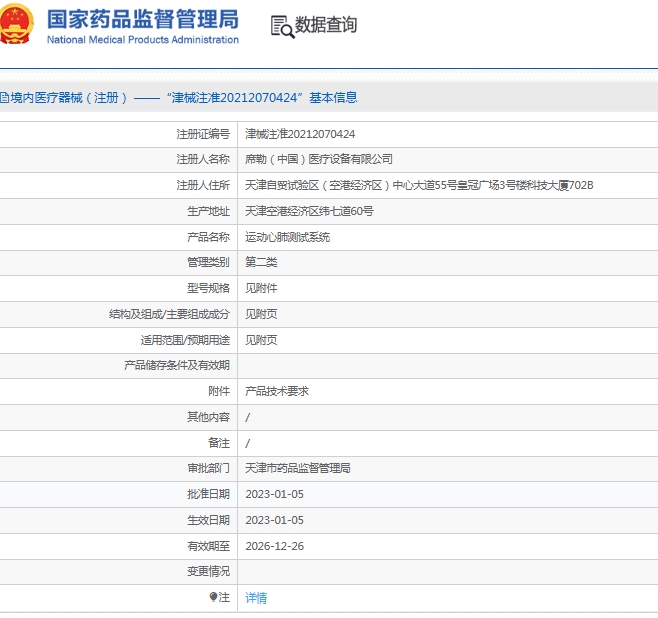Click the 生效日期 label
Image resolution: width=658 pixels, height=618 pixels.
pyautogui.click(x=209, y=520)
